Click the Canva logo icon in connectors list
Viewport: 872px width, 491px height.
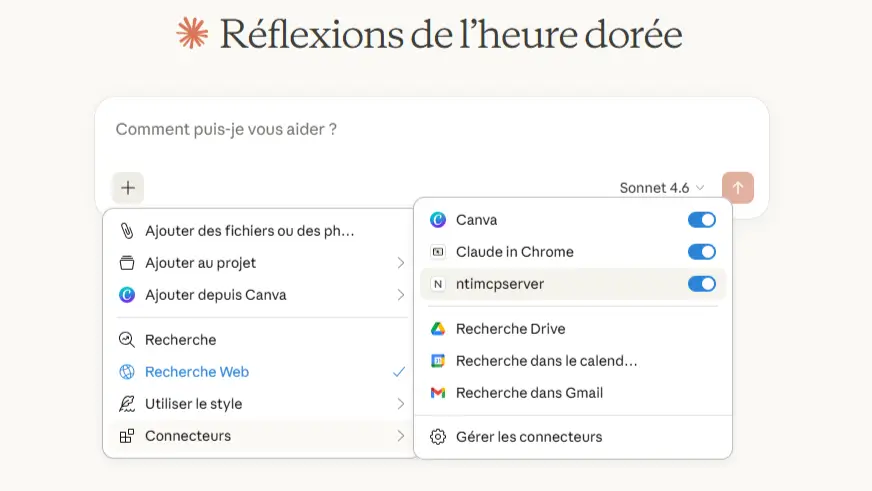click(x=437, y=220)
